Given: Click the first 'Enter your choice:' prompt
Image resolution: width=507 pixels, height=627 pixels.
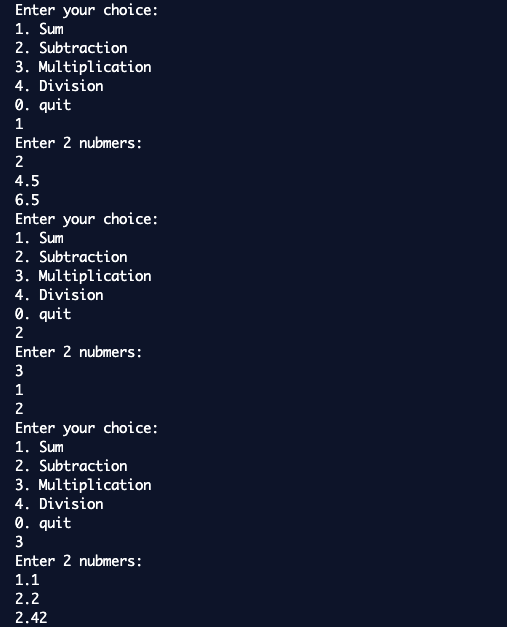Looking at the screenshot, I should (x=87, y=10).
